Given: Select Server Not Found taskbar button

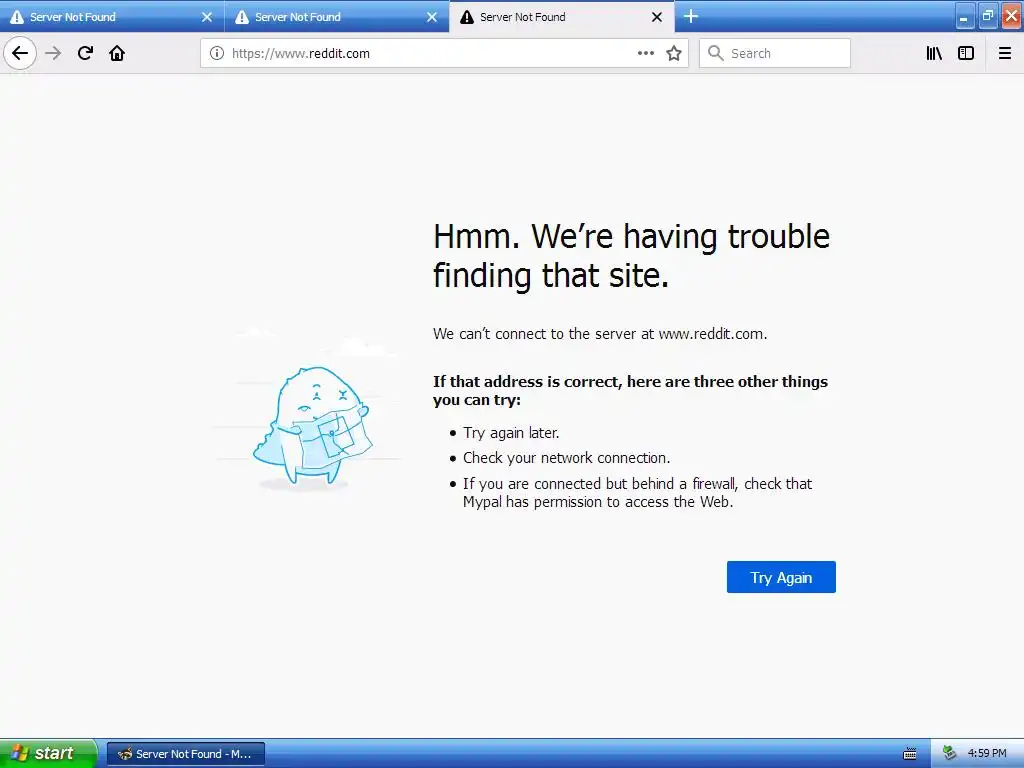Looking at the screenshot, I should click(x=185, y=754).
